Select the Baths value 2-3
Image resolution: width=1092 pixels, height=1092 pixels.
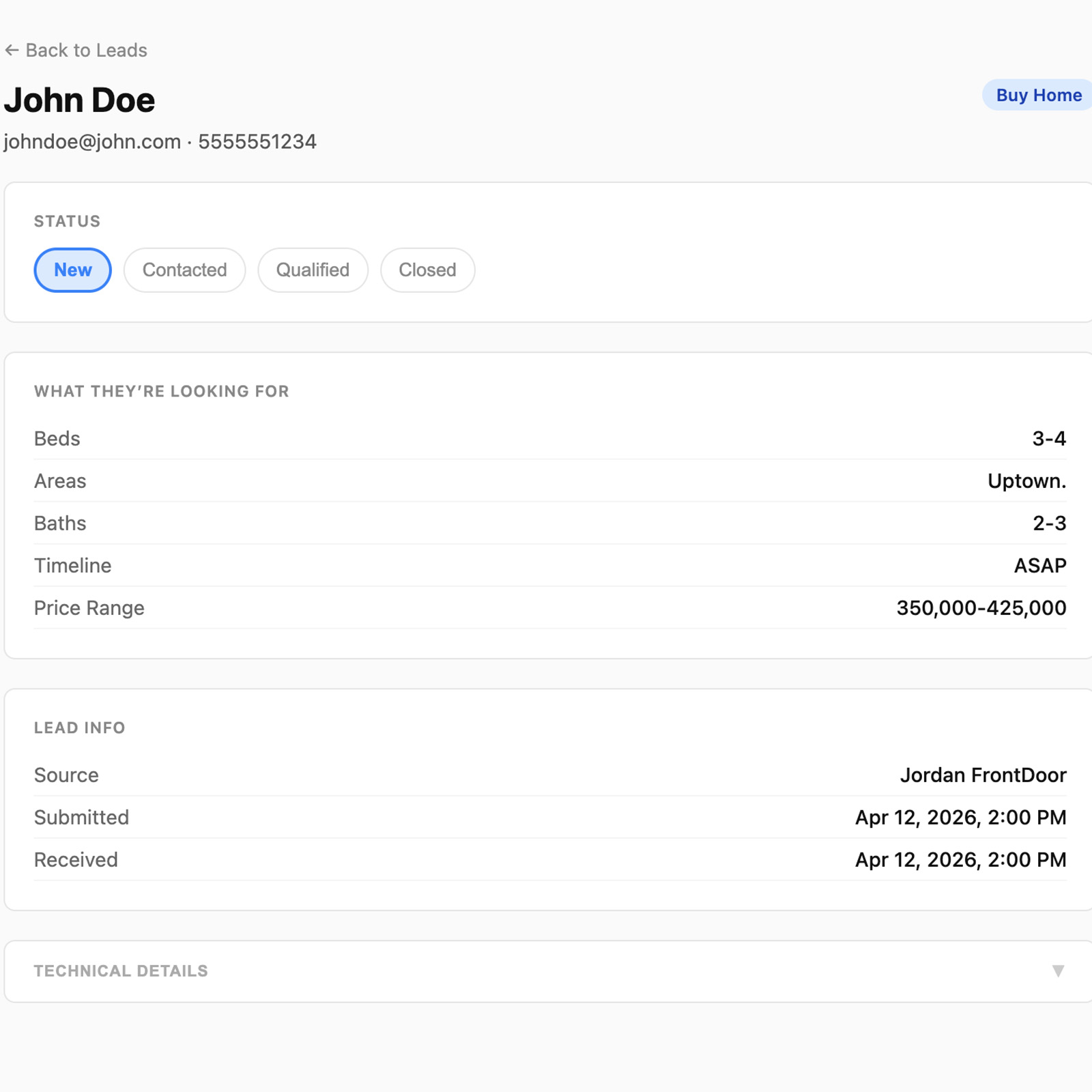(x=1048, y=523)
